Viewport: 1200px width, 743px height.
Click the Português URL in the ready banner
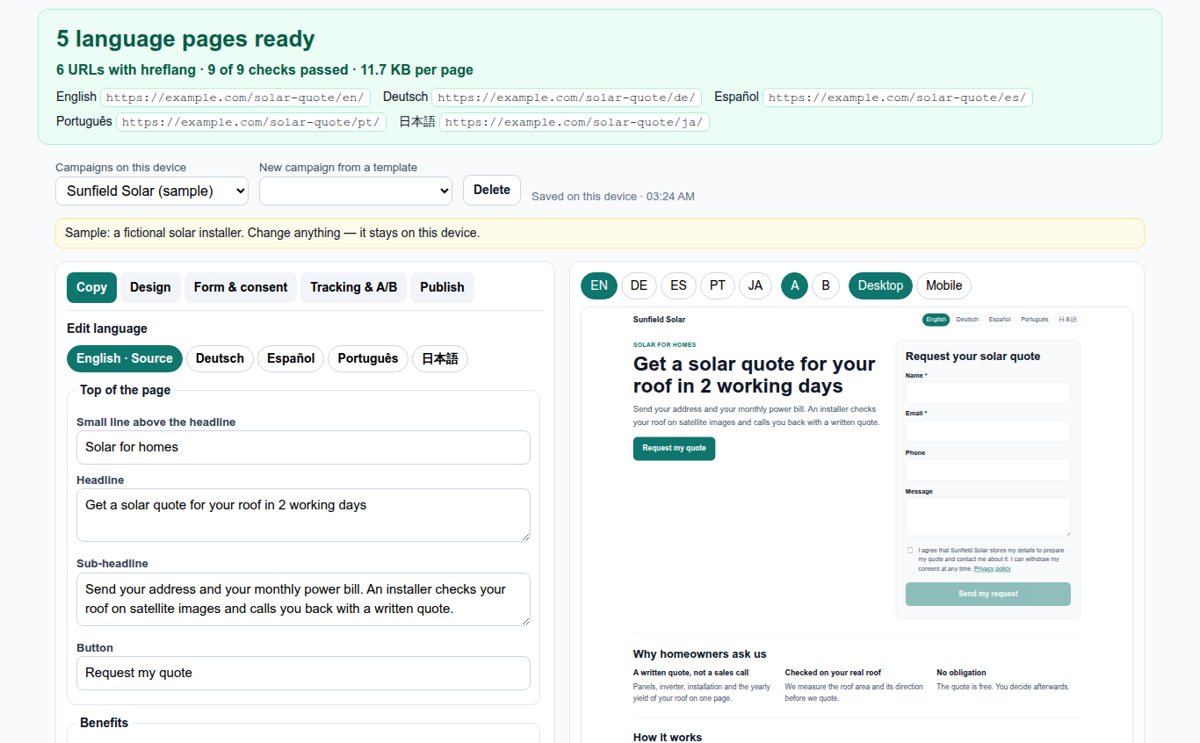tap(251, 122)
